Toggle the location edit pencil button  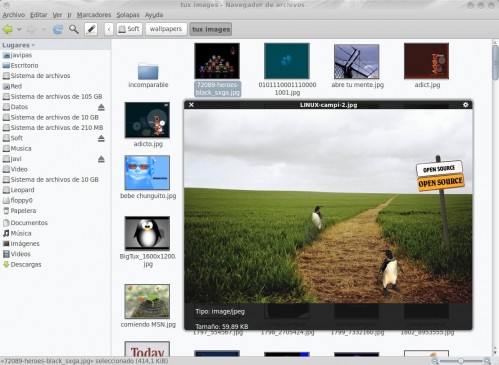(91, 29)
